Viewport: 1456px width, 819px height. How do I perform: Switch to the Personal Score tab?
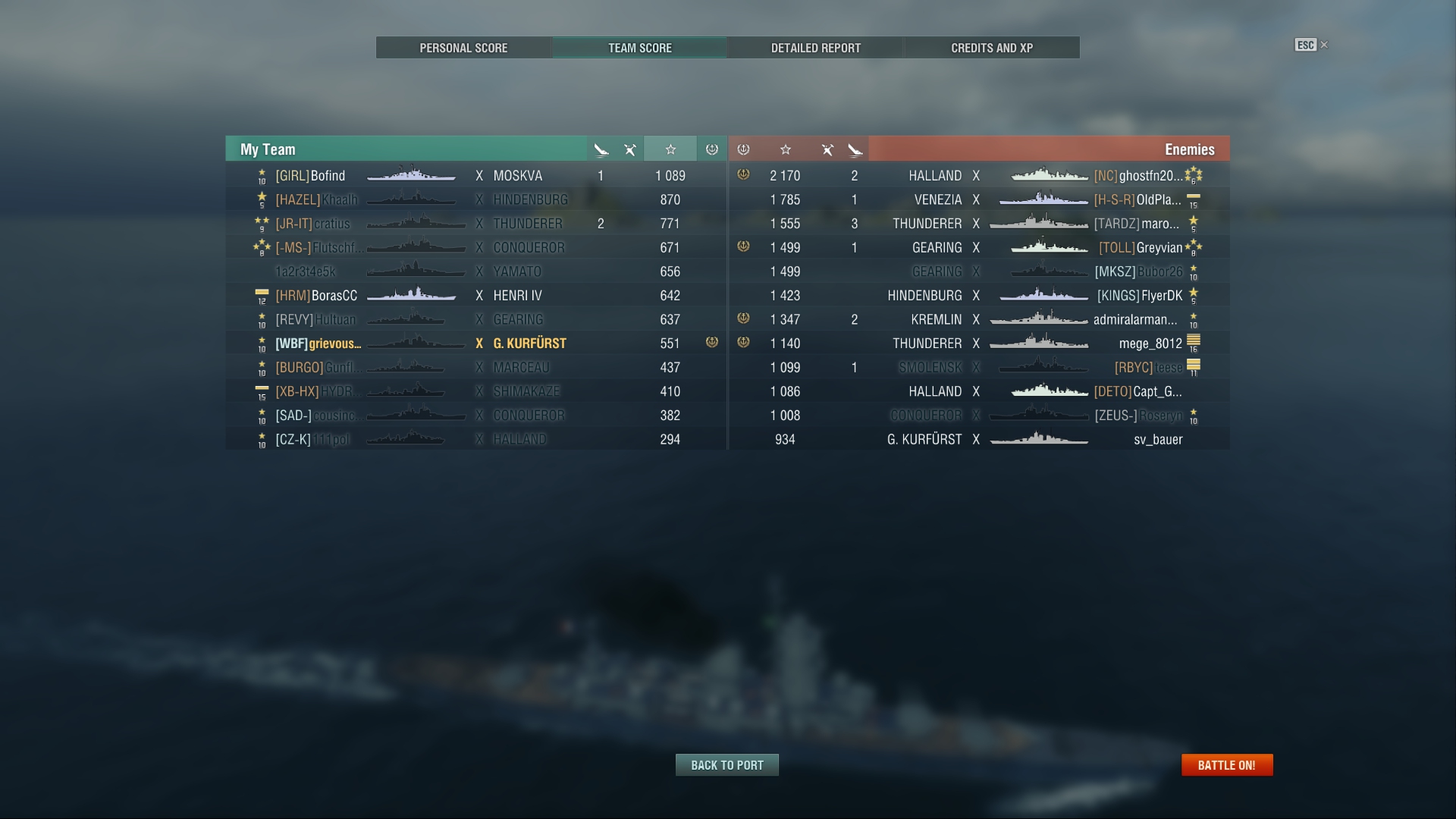(463, 48)
